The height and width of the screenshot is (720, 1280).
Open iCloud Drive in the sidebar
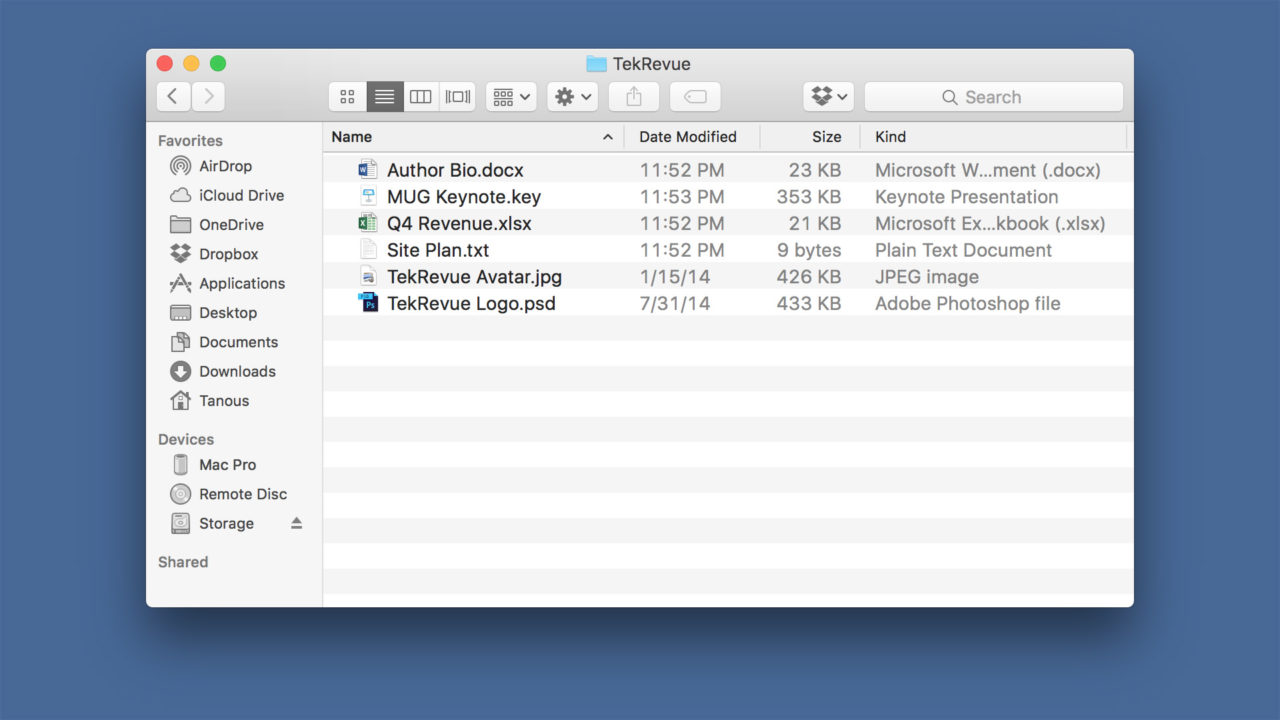tap(241, 195)
